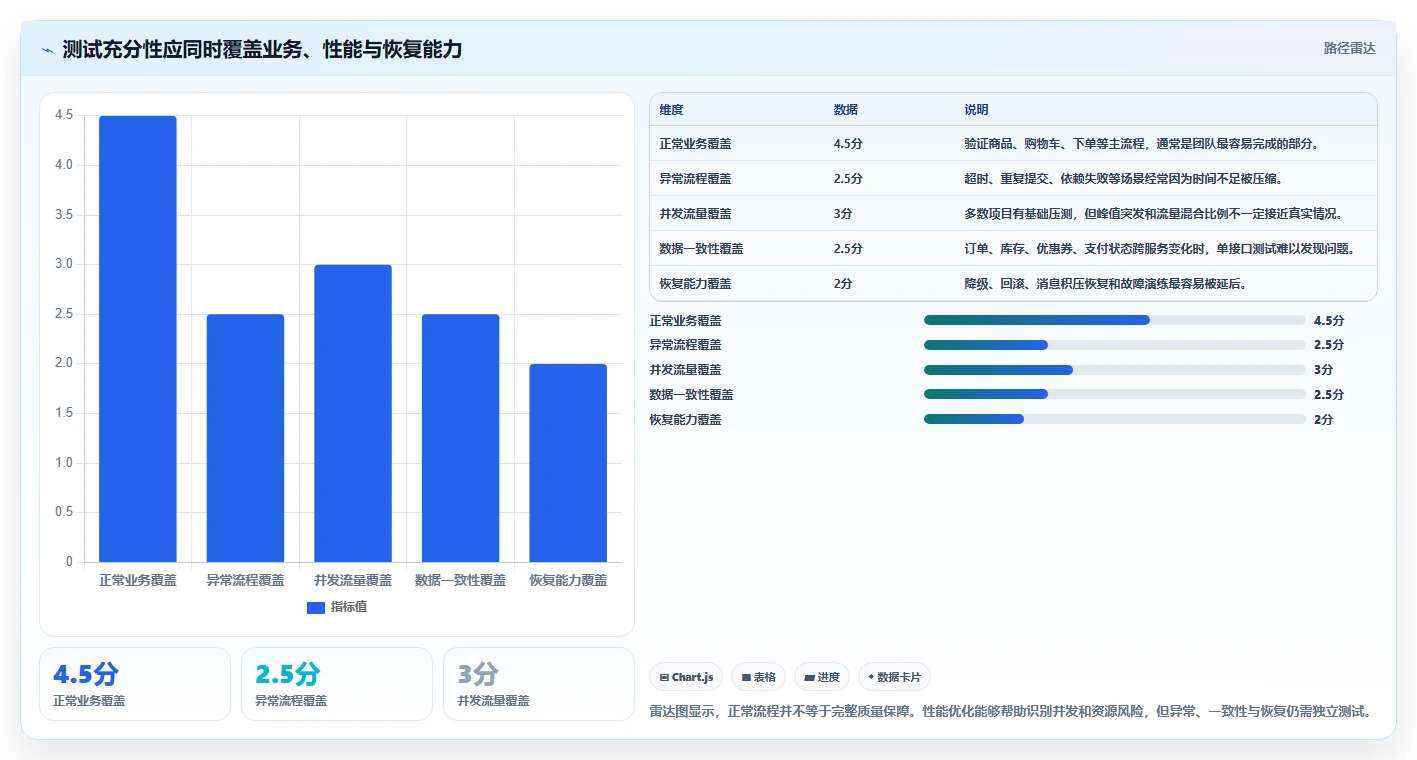Click the x-axis label 恢复能力覆盖
This screenshot has width=1417, height=760.
click(x=568, y=580)
